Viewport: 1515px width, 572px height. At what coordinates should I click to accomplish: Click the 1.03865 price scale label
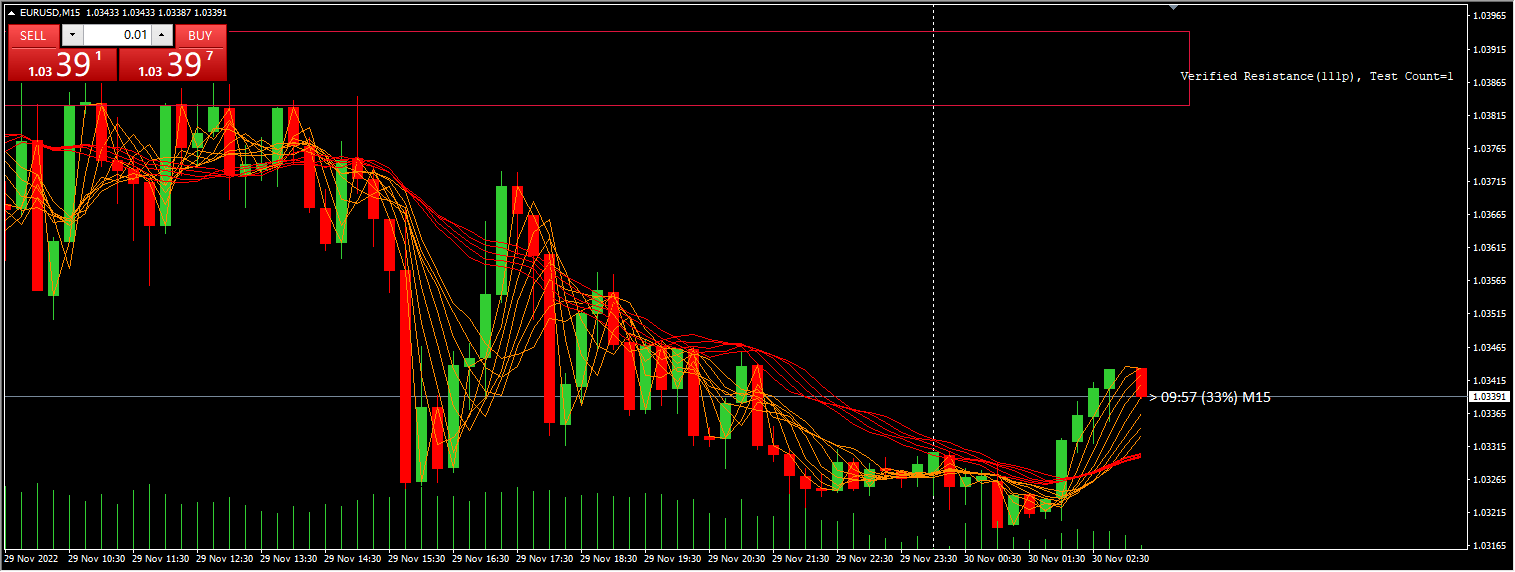tap(1490, 82)
